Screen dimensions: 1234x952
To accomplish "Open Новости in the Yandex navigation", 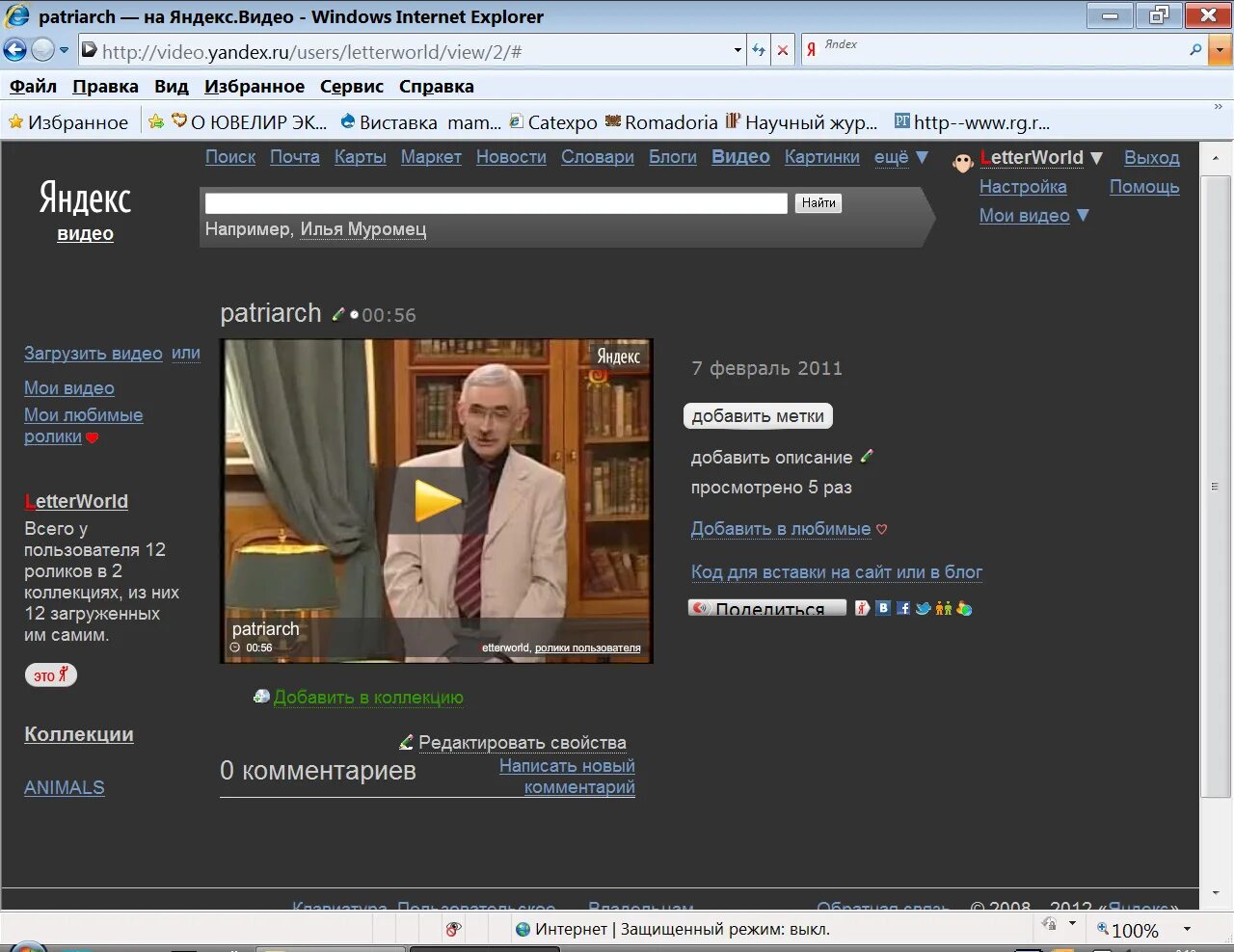I will (x=511, y=157).
